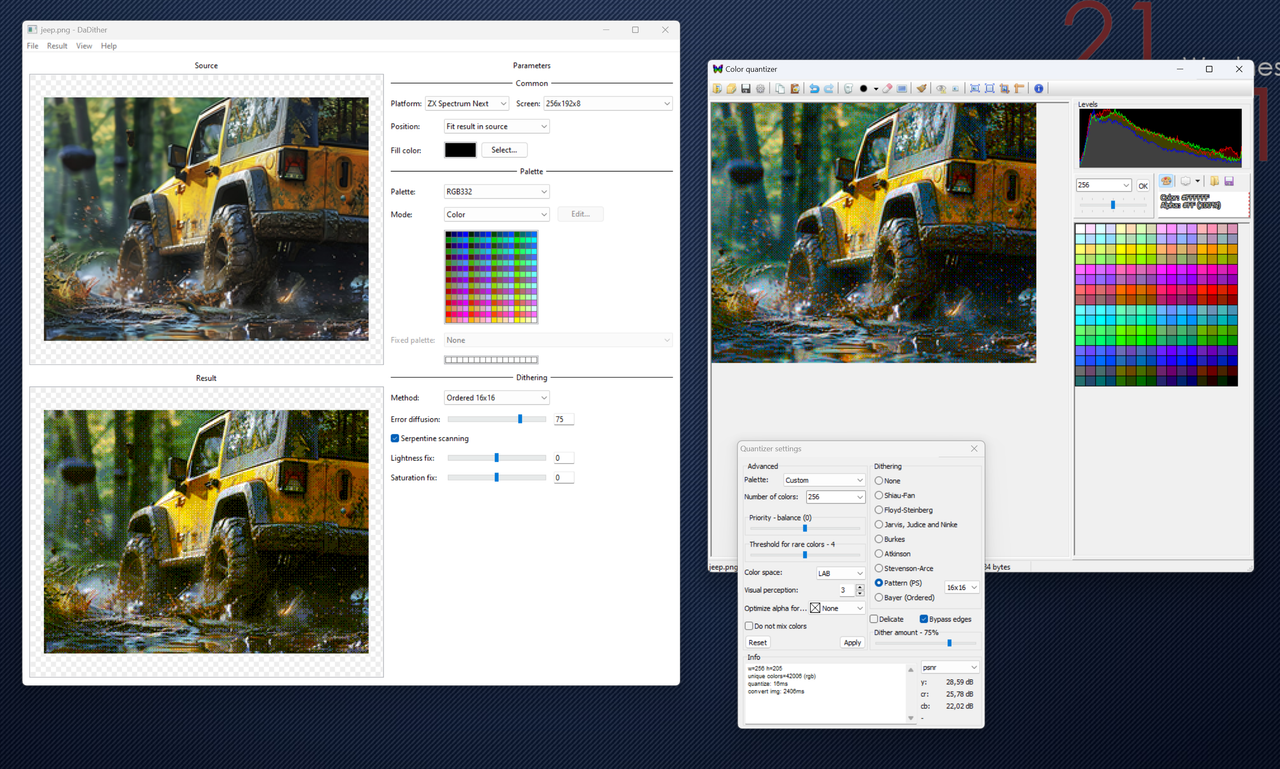Viewport: 1280px width, 769px height.
Task: Click the first blue resize frame icon
Action: point(974,88)
